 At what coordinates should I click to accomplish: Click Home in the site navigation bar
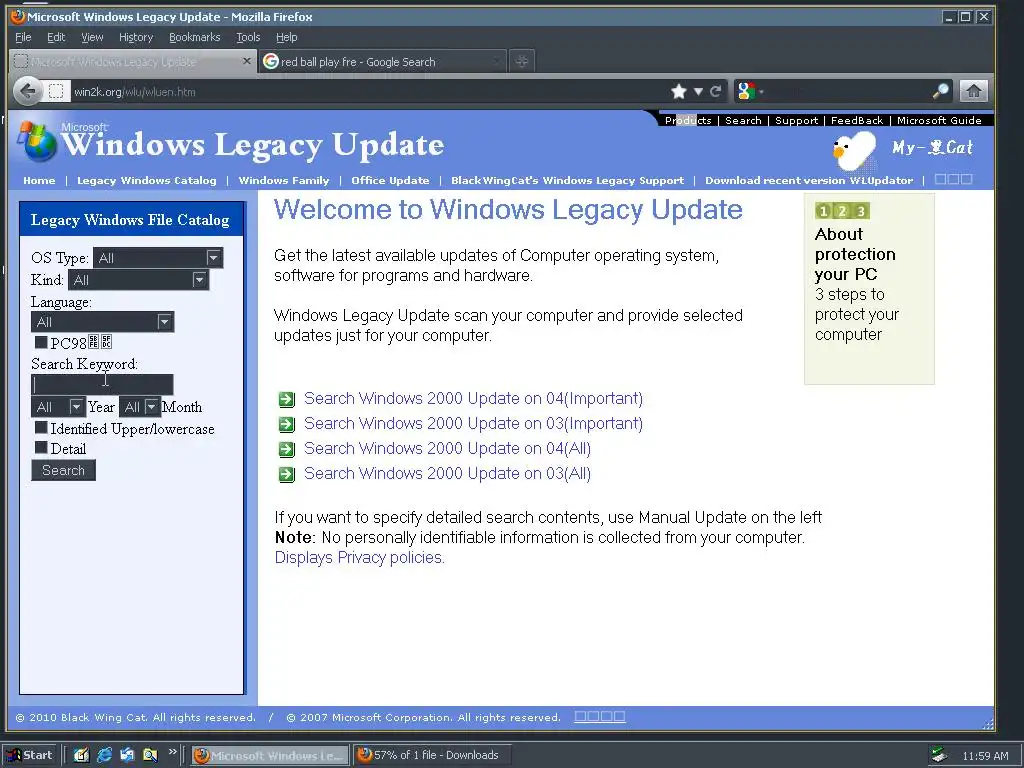pos(39,181)
